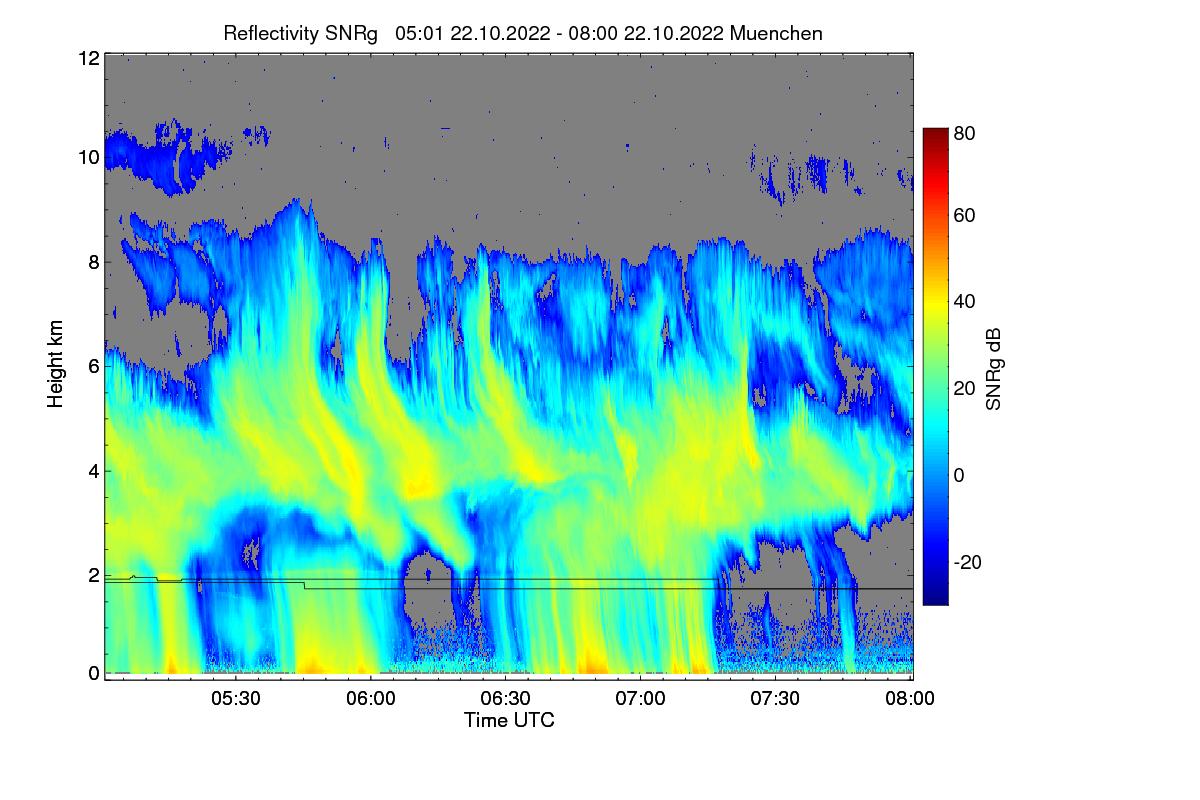This screenshot has width=1200, height=800.
Task: Click the dark red top of the colorbar
Action: click(x=935, y=134)
